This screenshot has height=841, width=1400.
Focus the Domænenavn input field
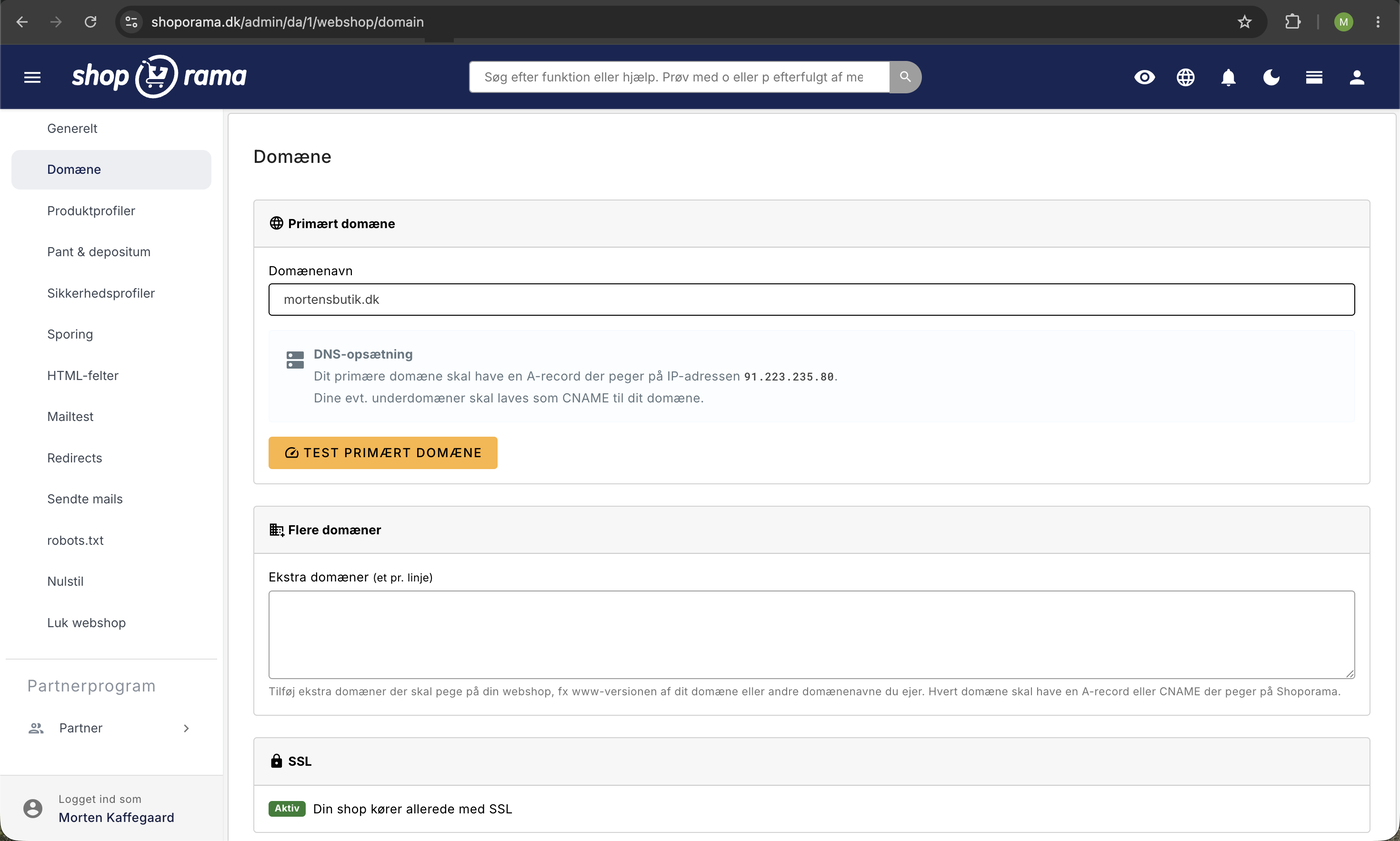pyautogui.click(x=812, y=299)
